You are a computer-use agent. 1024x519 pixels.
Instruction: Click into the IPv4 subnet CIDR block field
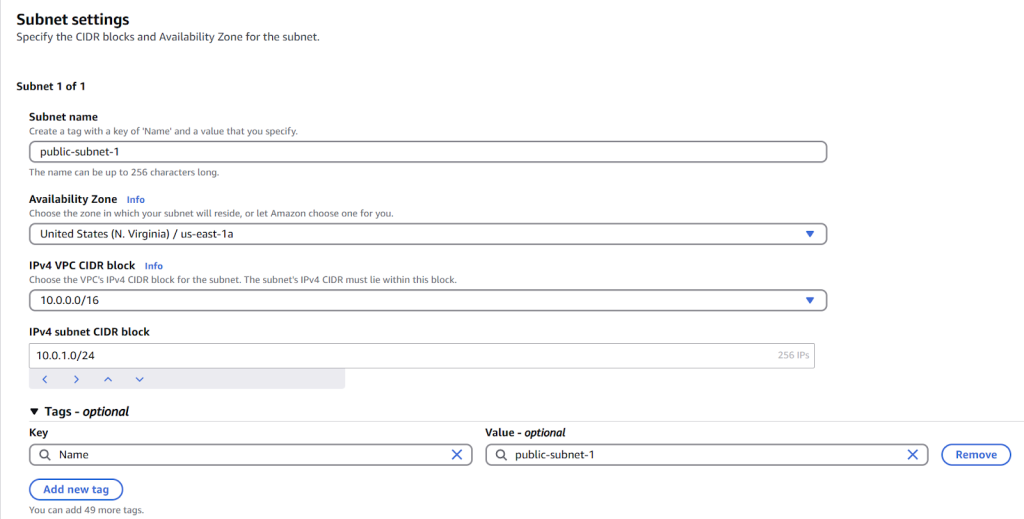pyautogui.click(x=422, y=355)
